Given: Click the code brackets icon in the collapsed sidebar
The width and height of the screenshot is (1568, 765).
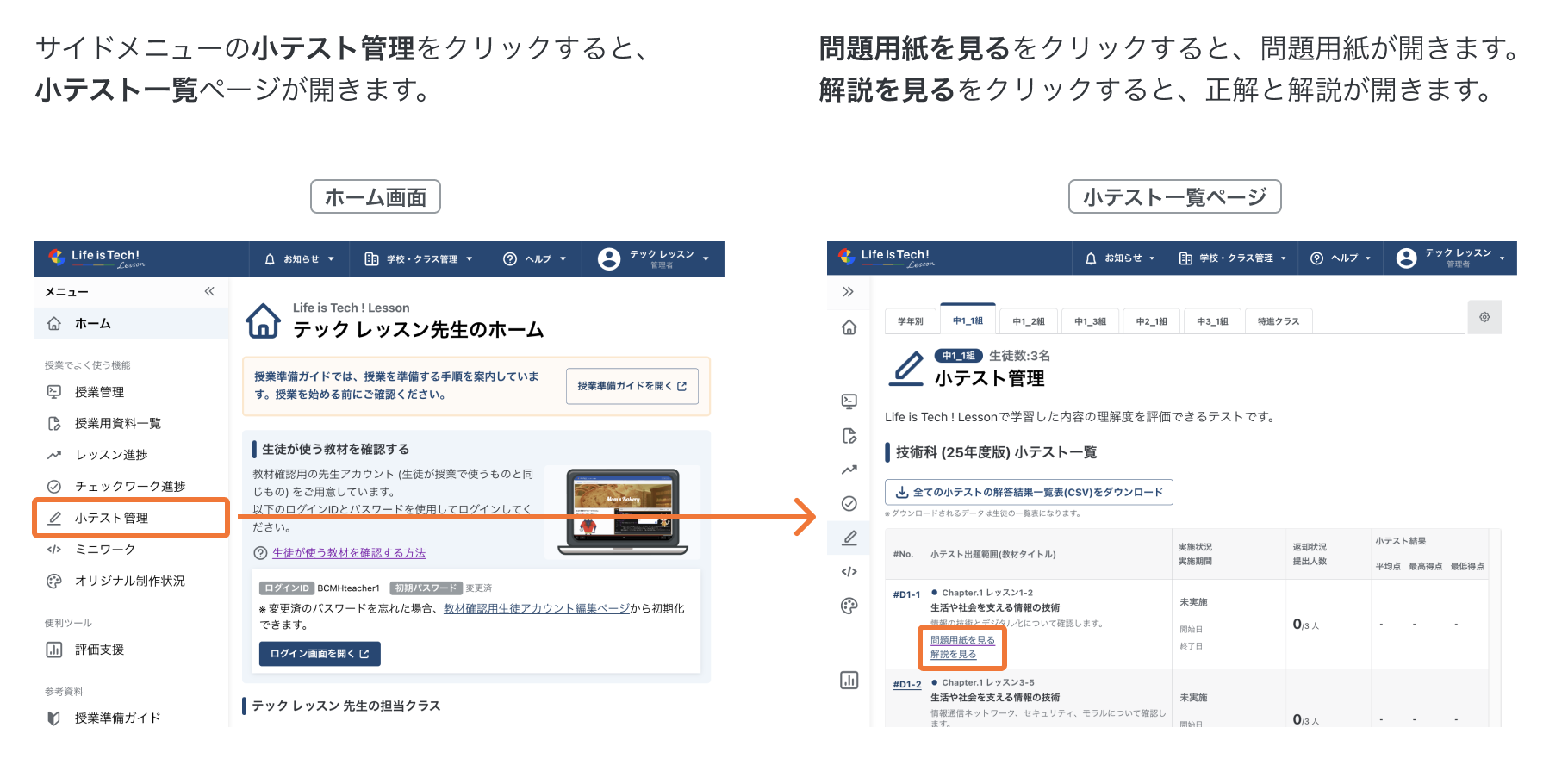Looking at the screenshot, I should click(x=849, y=571).
